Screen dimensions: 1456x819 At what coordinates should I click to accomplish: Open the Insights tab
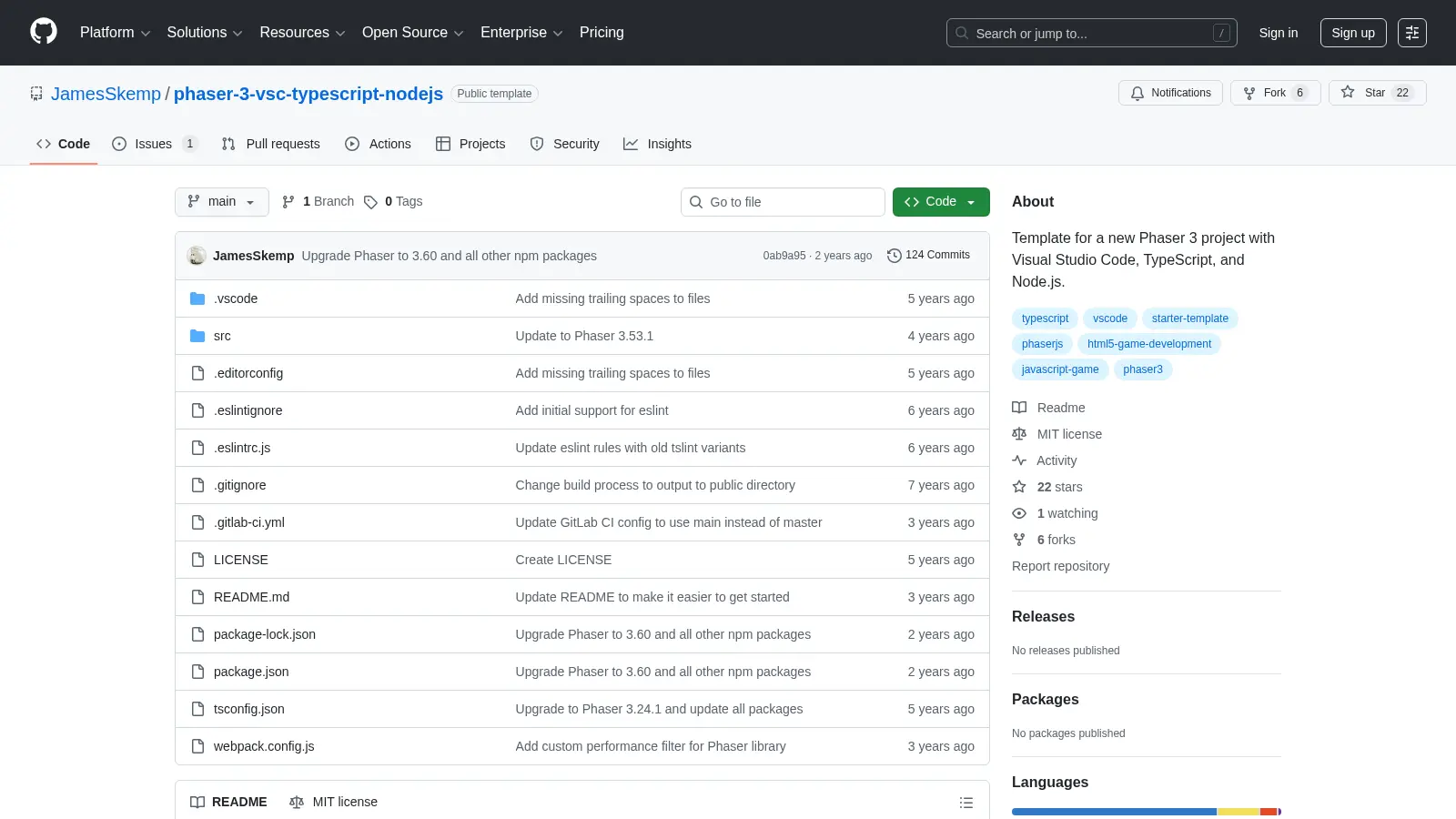[x=657, y=144]
